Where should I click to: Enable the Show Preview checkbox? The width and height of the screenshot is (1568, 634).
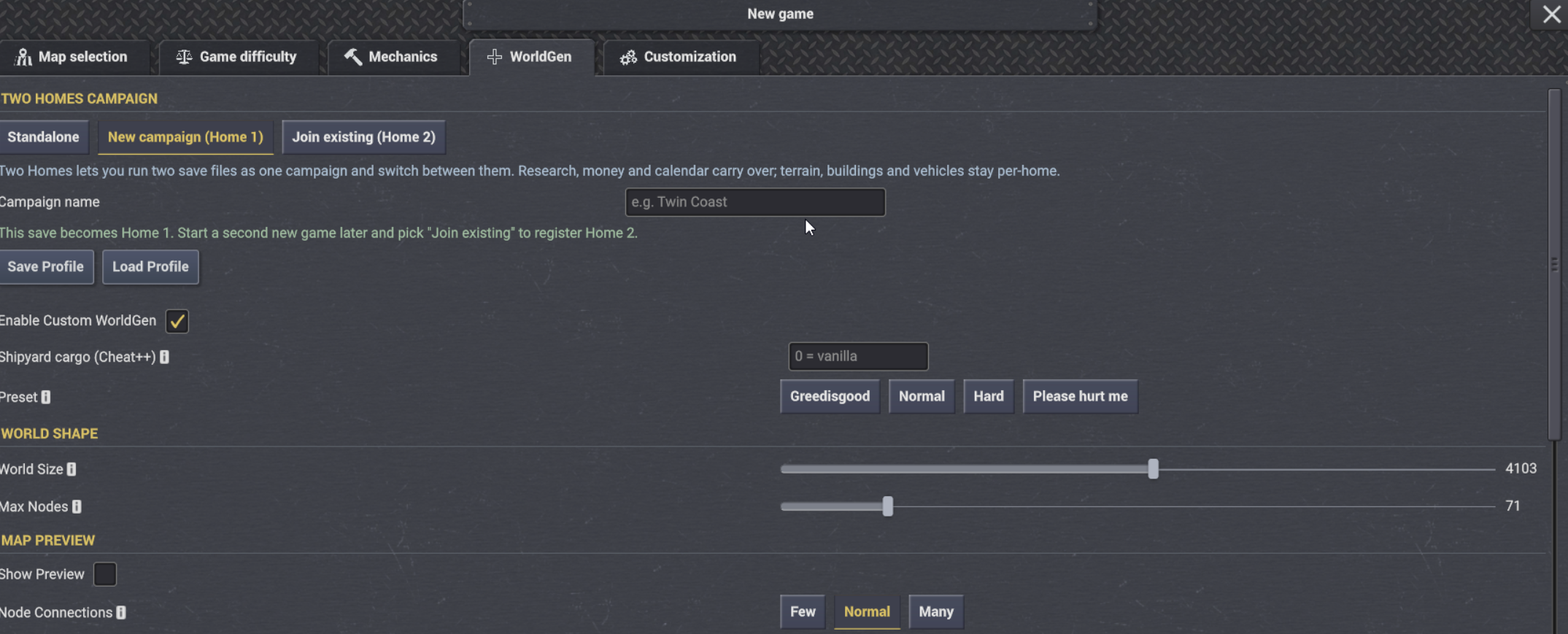(105, 574)
